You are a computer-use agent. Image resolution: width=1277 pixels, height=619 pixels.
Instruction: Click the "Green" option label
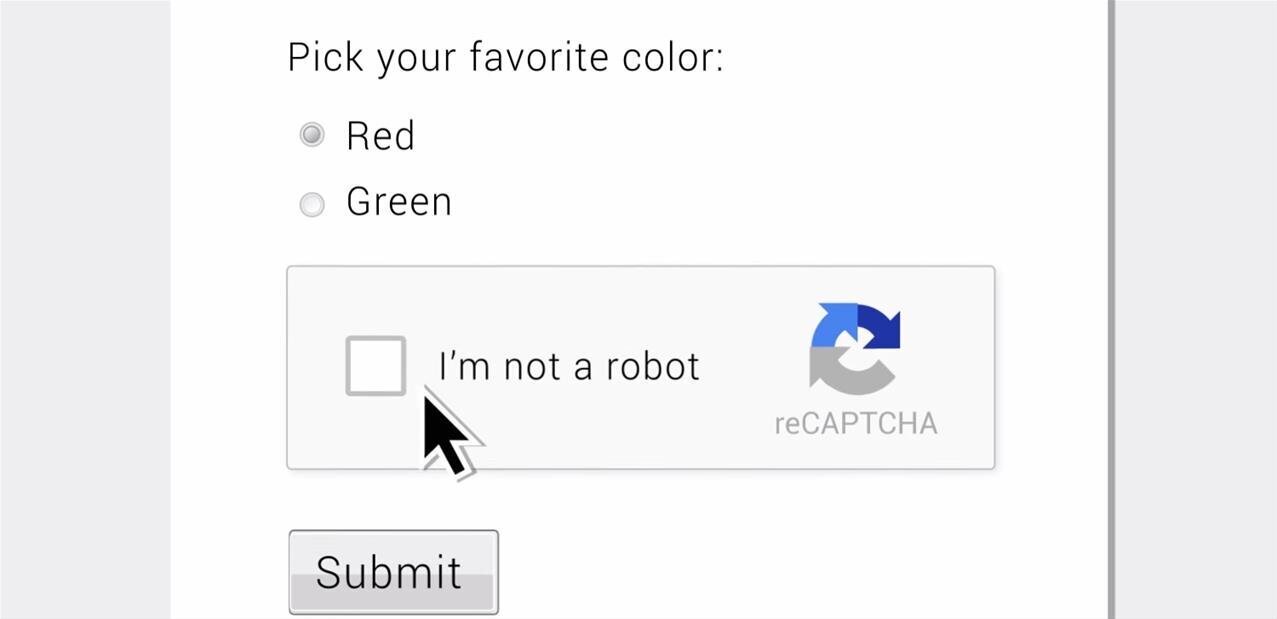(399, 202)
